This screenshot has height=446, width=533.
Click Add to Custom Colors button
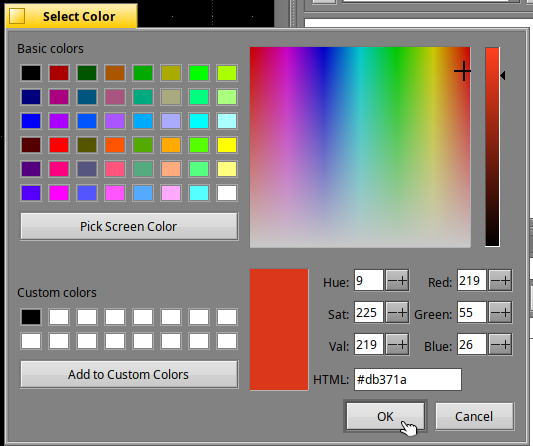tap(129, 374)
